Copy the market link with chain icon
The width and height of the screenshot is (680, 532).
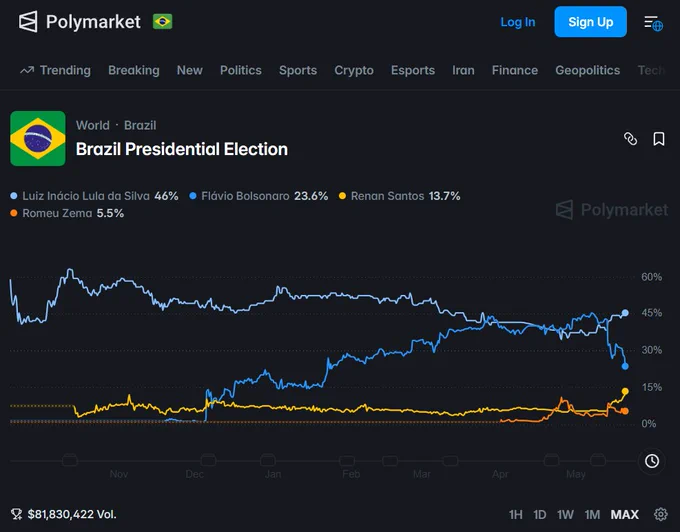631,139
